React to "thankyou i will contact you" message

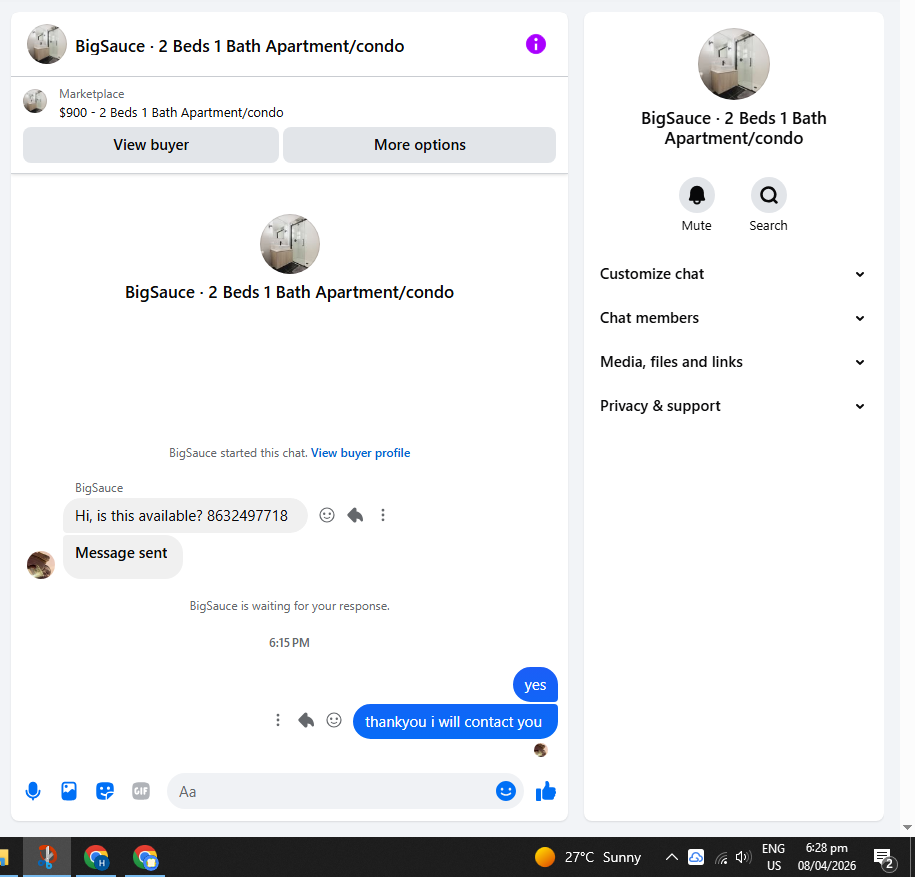(334, 721)
